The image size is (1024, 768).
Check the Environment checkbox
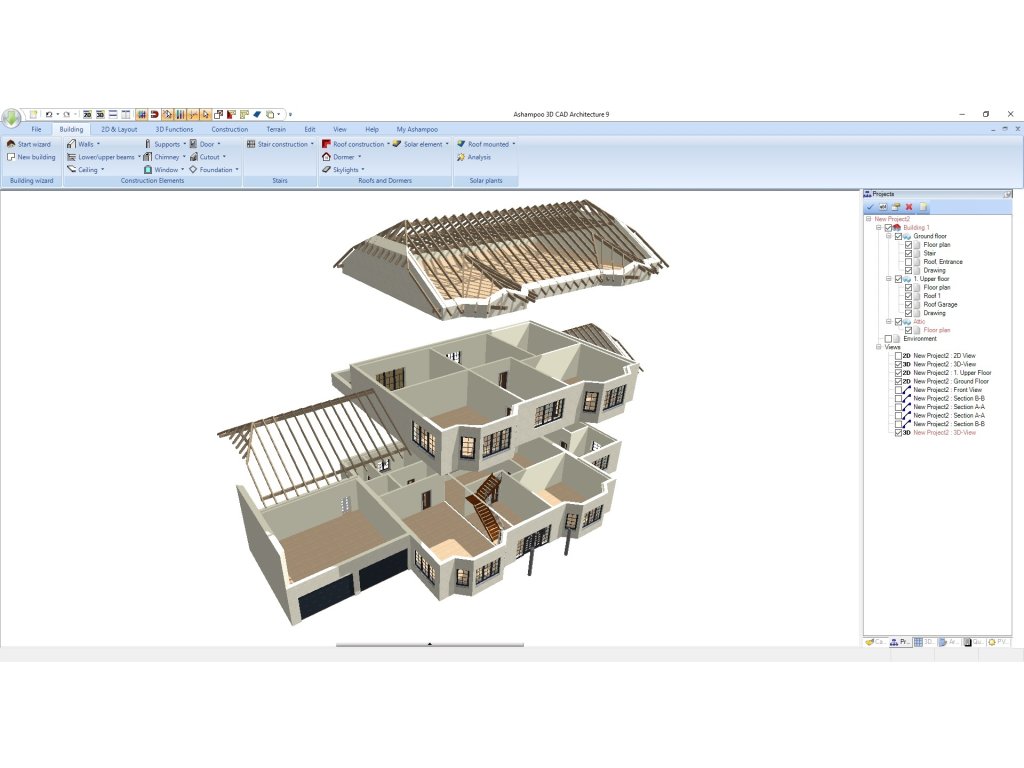click(x=889, y=339)
